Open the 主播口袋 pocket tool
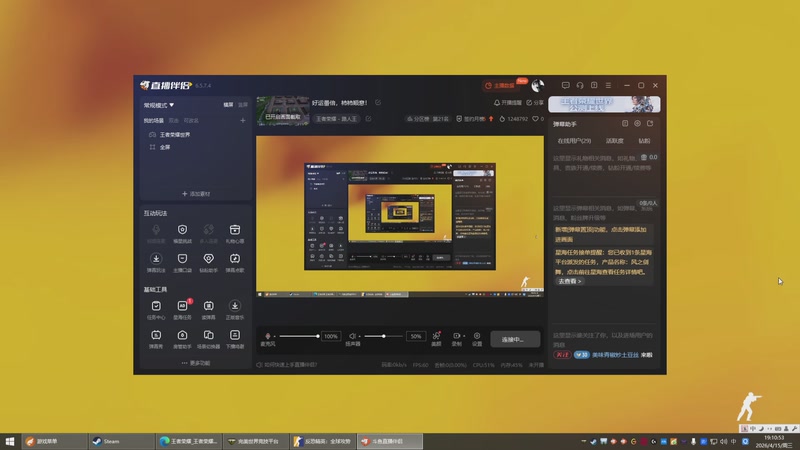The image size is (800, 450). (182, 262)
